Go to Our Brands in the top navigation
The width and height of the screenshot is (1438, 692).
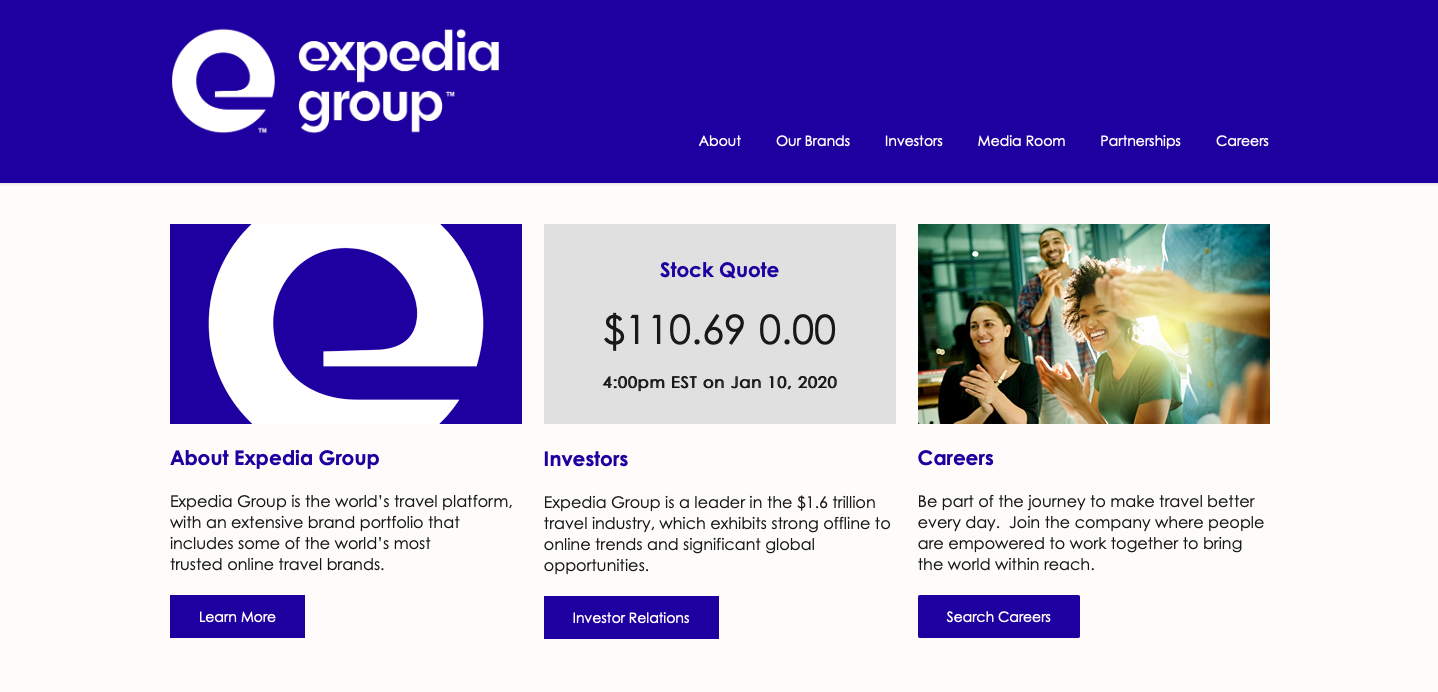(x=812, y=141)
